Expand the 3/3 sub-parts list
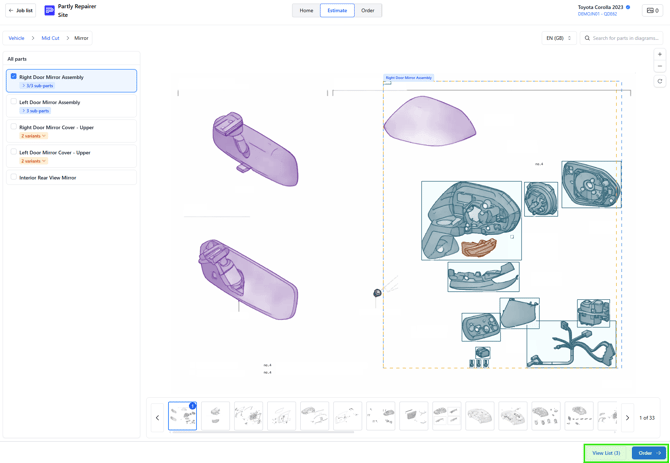 tap(37, 86)
